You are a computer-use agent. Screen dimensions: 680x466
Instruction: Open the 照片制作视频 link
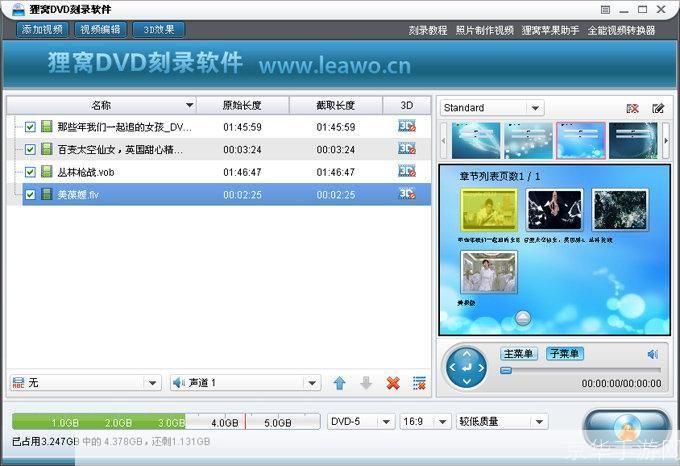[484, 30]
